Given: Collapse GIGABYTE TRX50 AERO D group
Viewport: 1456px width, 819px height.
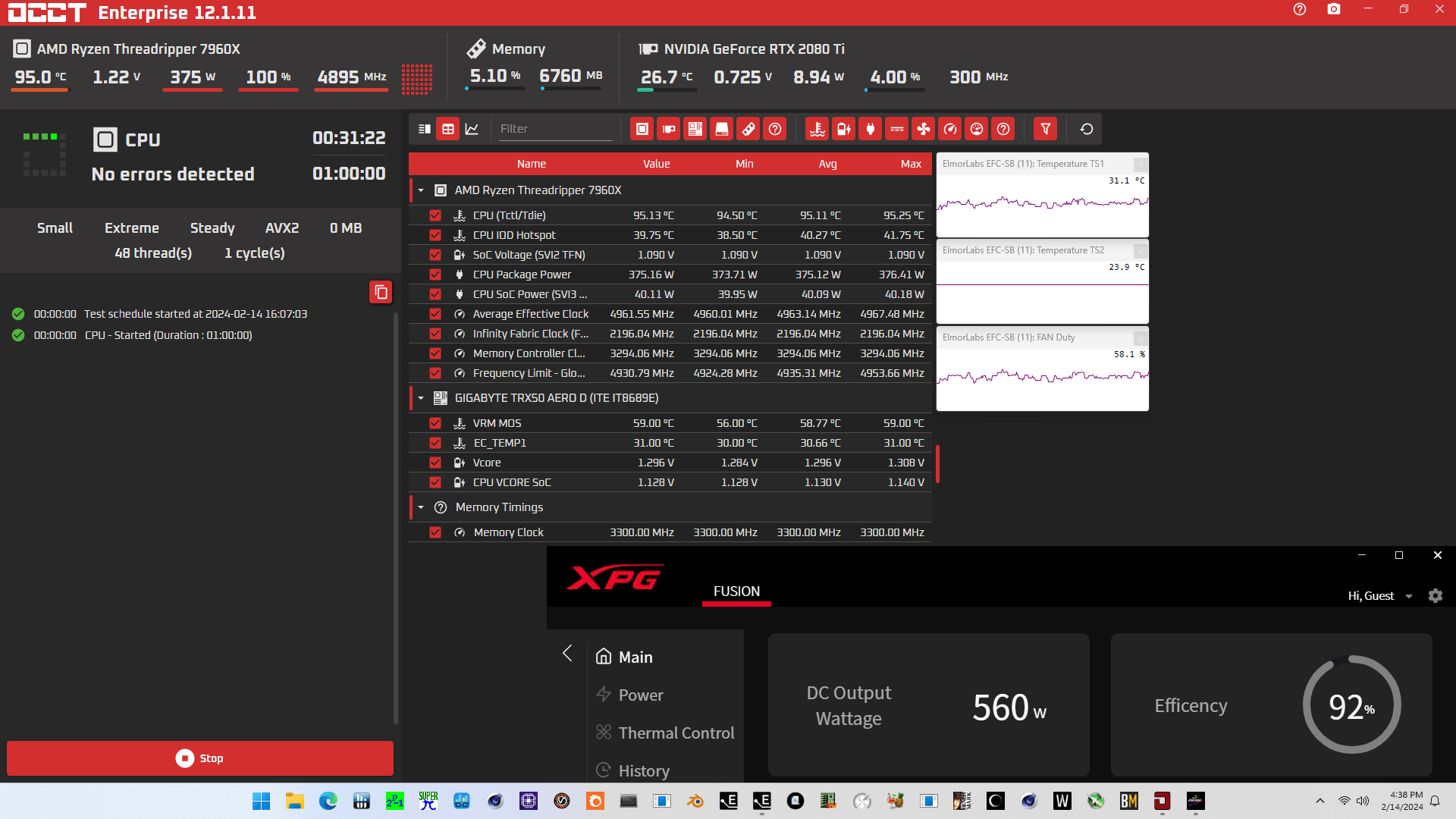Looking at the screenshot, I should tap(421, 398).
